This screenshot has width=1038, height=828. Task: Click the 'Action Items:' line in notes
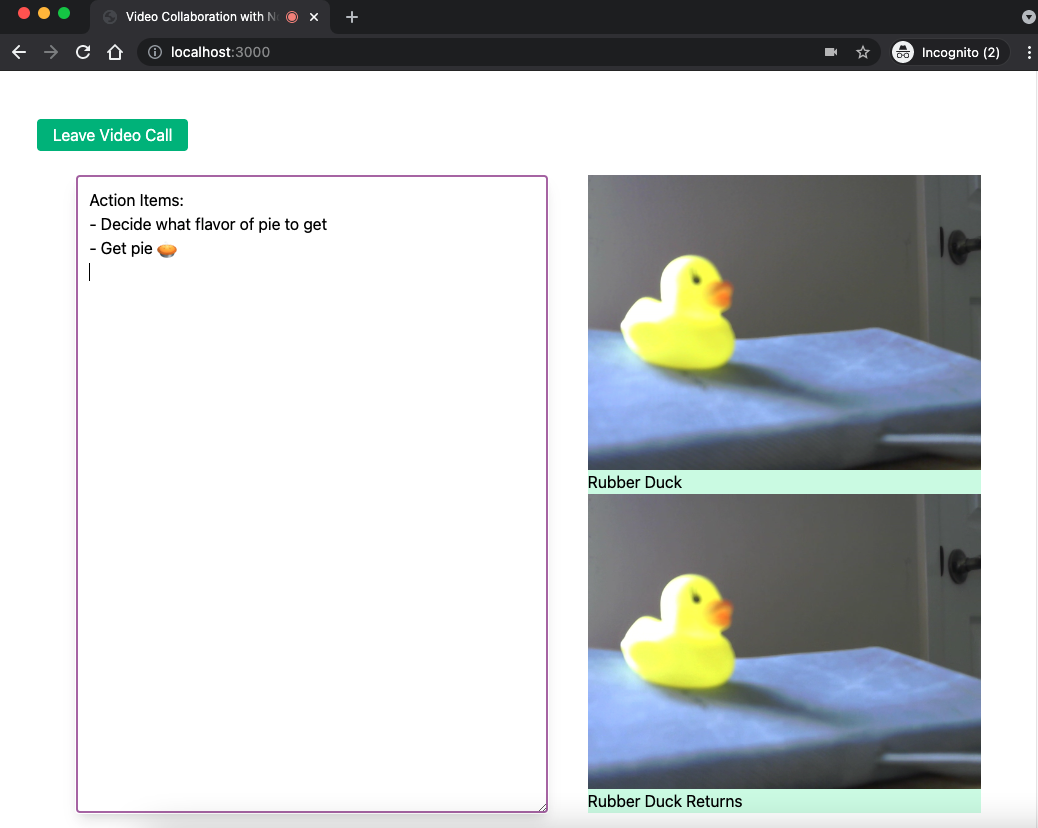pos(136,201)
